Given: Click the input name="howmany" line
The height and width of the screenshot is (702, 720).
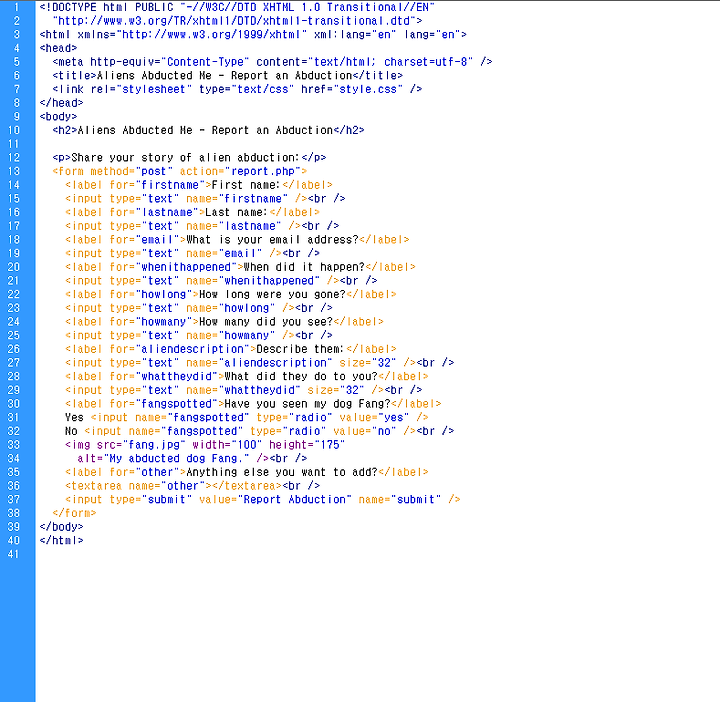Looking at the screenshot, I should click(x=199, y=336).
